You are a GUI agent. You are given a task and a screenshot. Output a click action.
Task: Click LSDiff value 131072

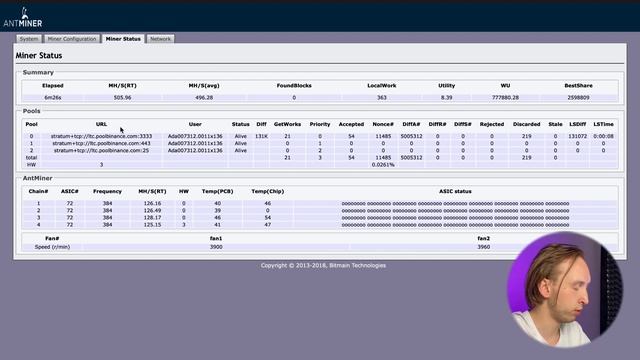(578, 136)
